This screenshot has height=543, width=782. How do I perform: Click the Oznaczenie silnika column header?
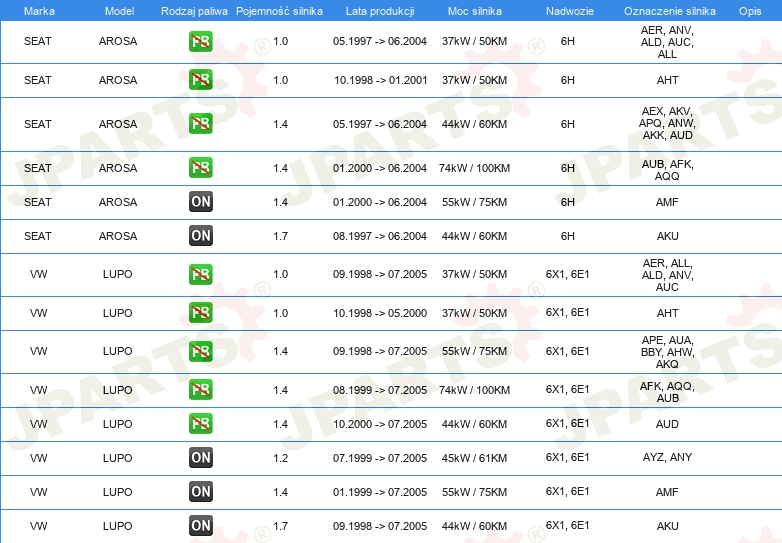pyautogui.click(x=669, y=11)
